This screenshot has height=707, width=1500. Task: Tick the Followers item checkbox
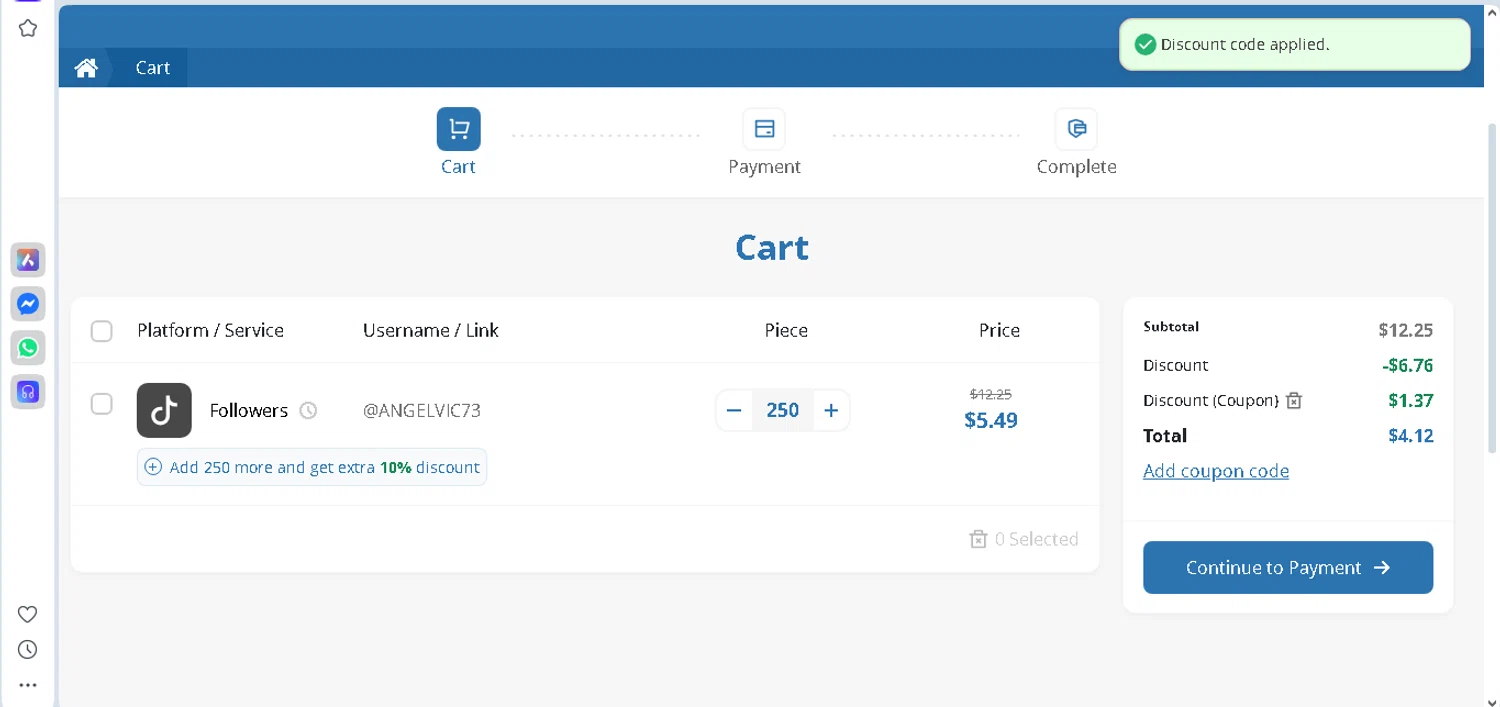coord(102,404)
